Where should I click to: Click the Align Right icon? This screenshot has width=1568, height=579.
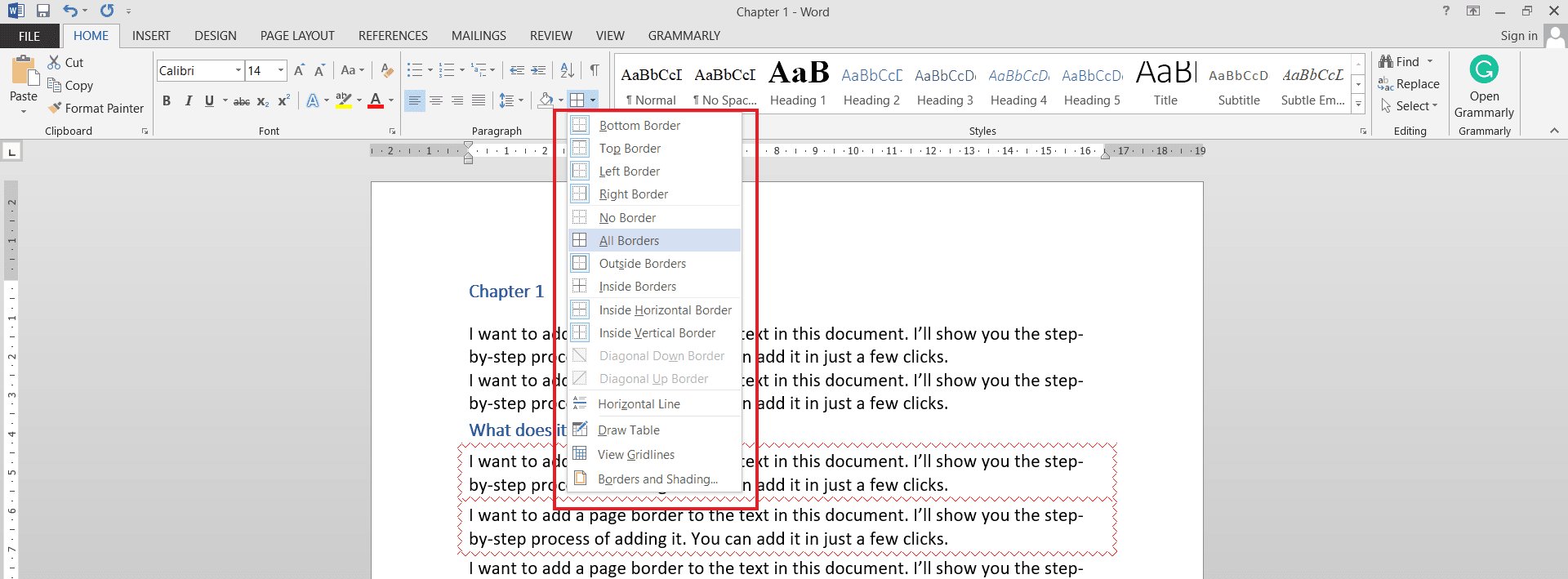pos(457,100)
